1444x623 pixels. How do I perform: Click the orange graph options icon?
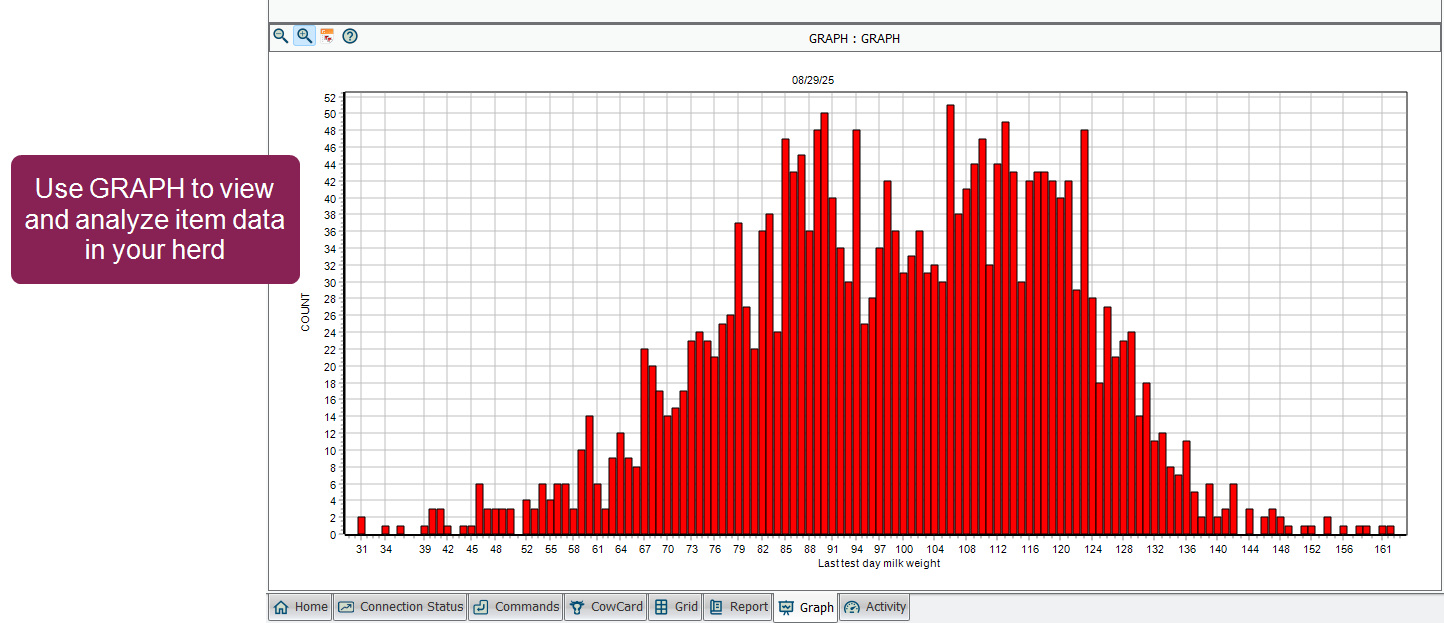(x=327, y=36)
